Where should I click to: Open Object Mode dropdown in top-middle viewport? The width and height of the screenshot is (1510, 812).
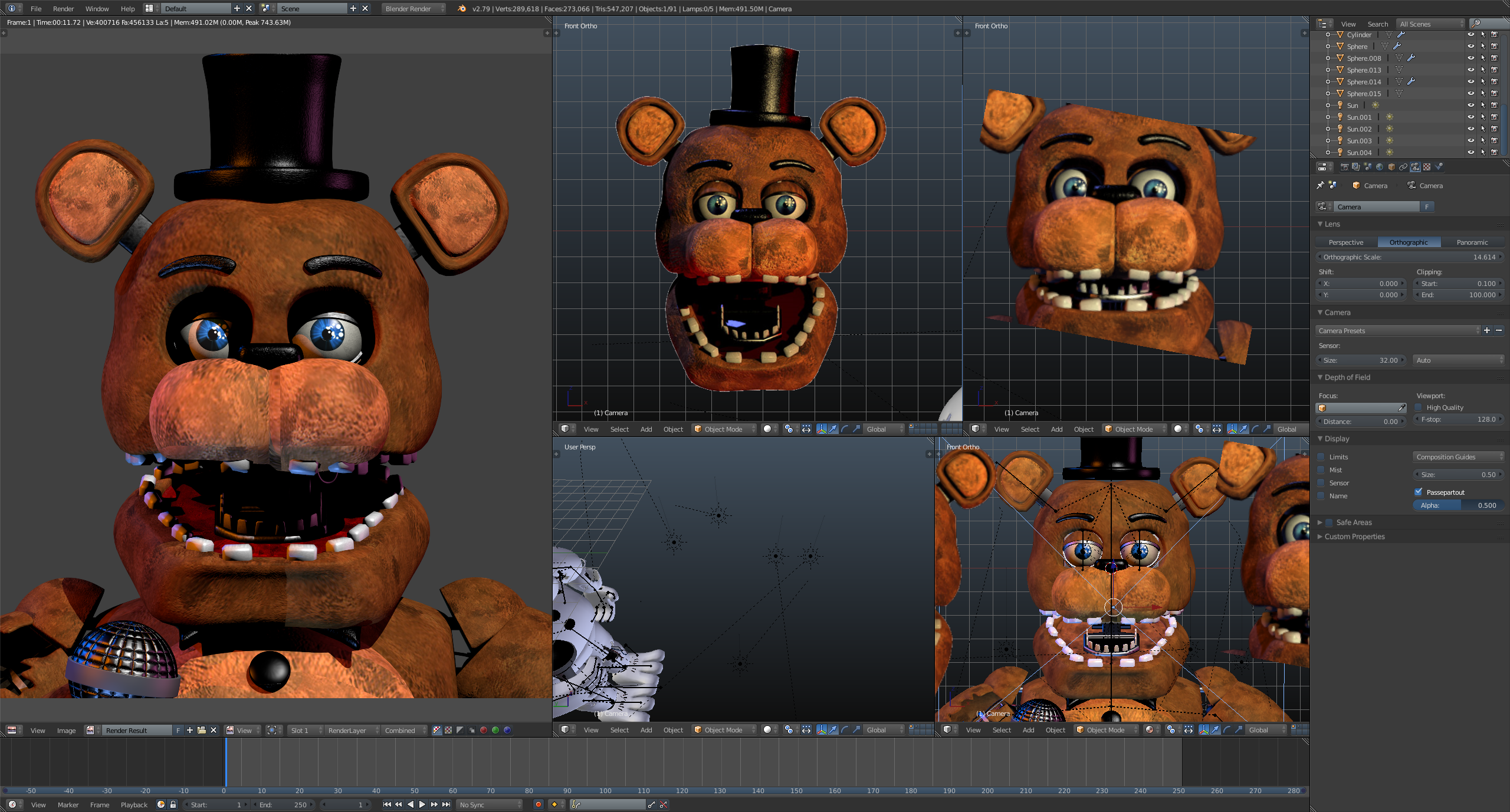click(724, 429)
